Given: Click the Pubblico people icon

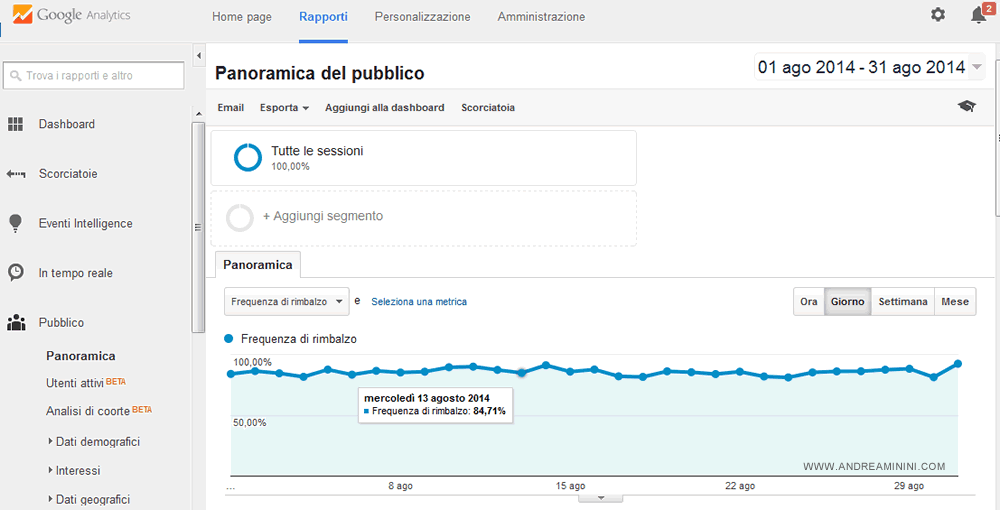Looking at the screenshot, I should coord(16,323).
